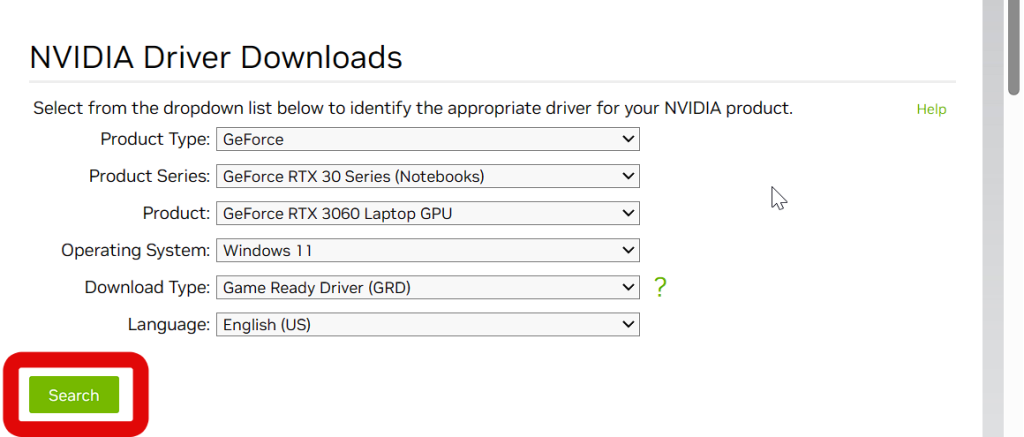
Task: Open the Product Type dropdown
Action: click(427, 139)
